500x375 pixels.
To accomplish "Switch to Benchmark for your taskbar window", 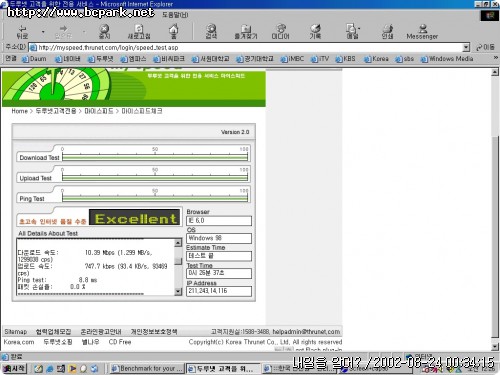I will pos(147,368).
